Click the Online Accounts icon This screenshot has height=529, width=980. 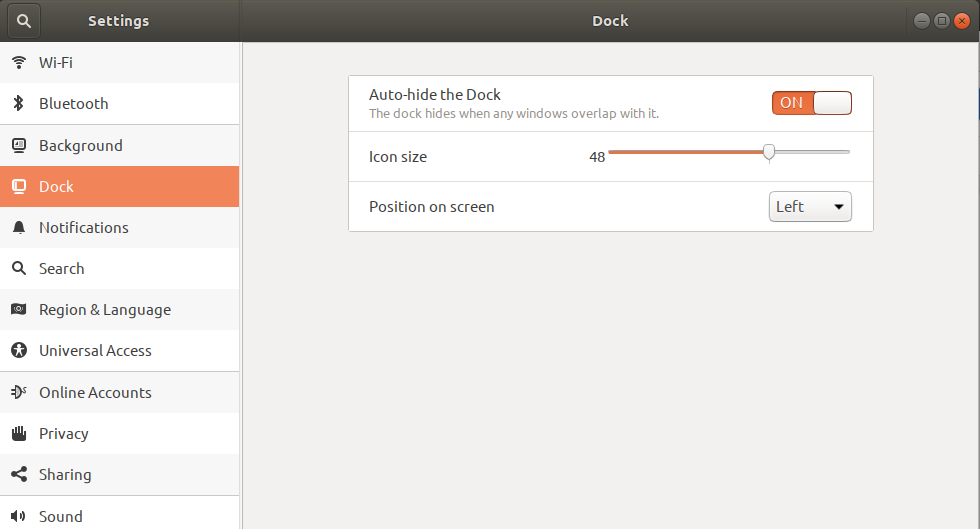click(x=18, y=392)
